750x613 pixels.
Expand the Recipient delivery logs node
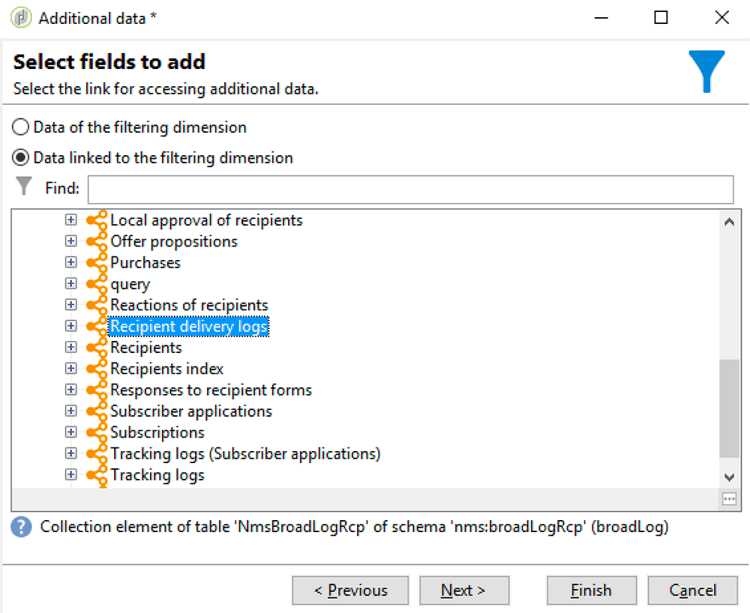coord(71,326)
